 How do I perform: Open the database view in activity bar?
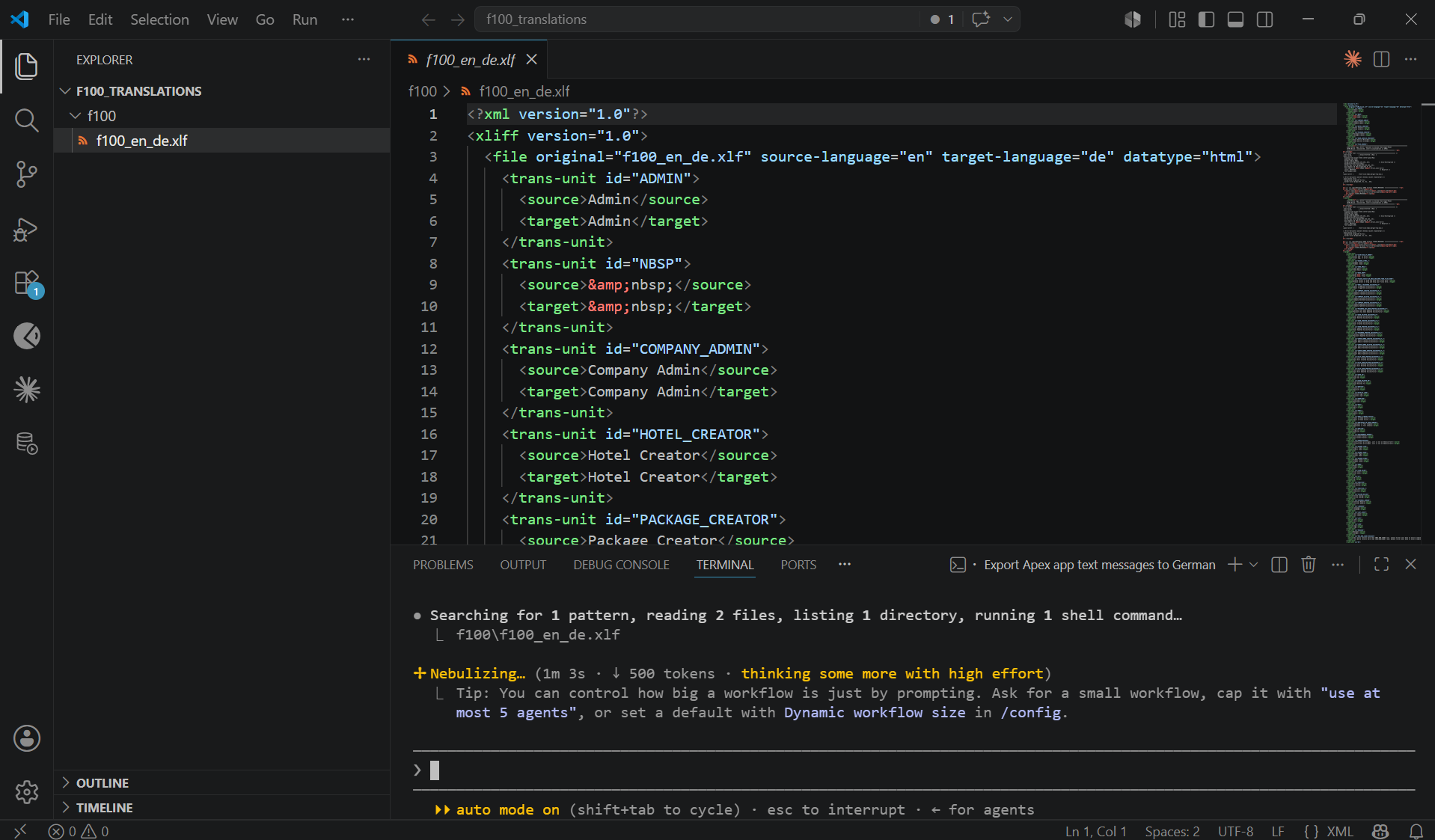point(27,444)
